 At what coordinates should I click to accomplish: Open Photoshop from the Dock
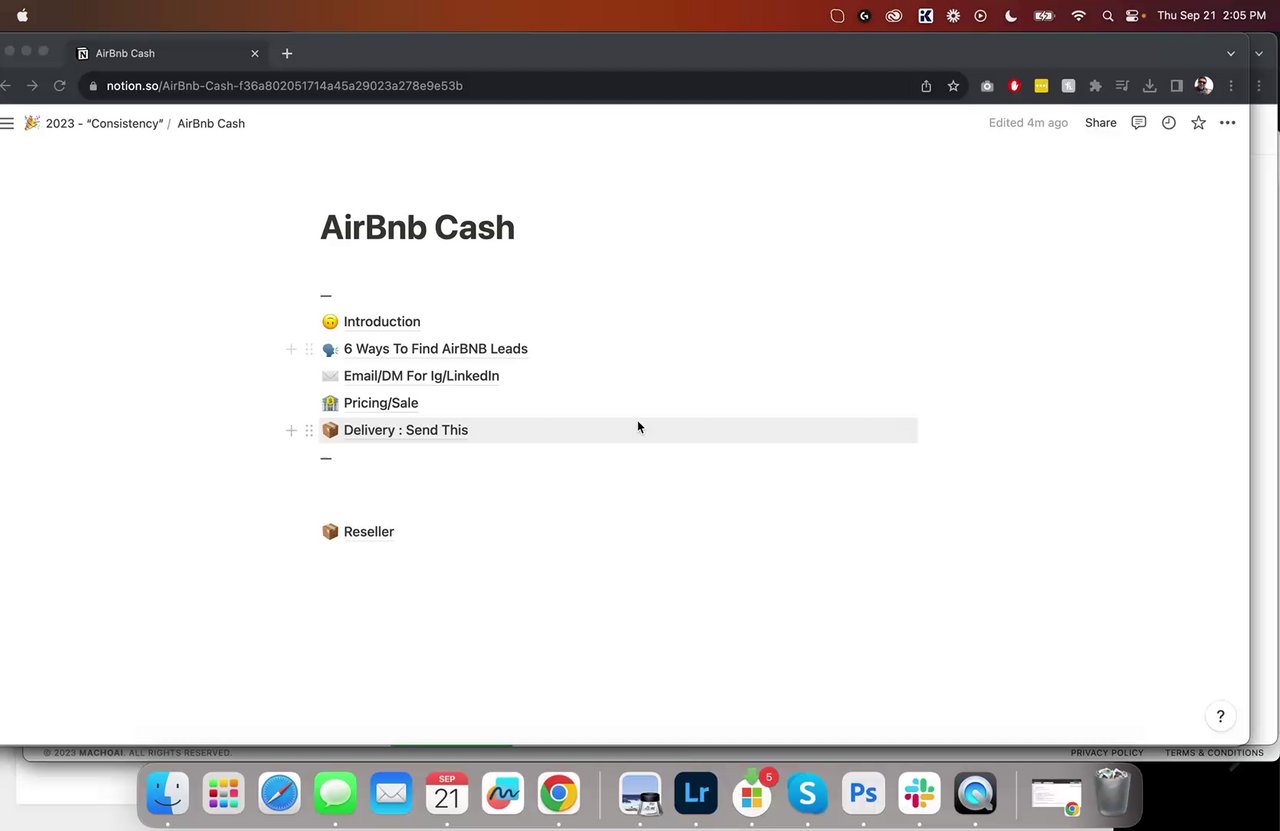coord(864,795)
